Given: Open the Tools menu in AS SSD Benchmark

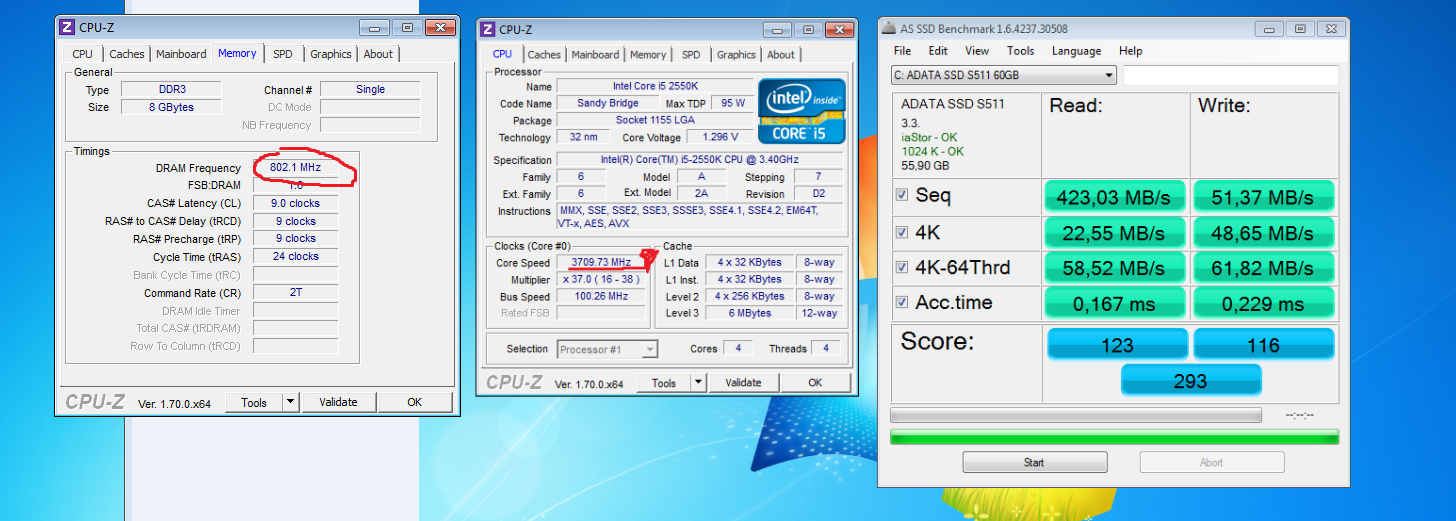Looking at the screenshot, I should pyautogui.click(x=1021, y=51).
